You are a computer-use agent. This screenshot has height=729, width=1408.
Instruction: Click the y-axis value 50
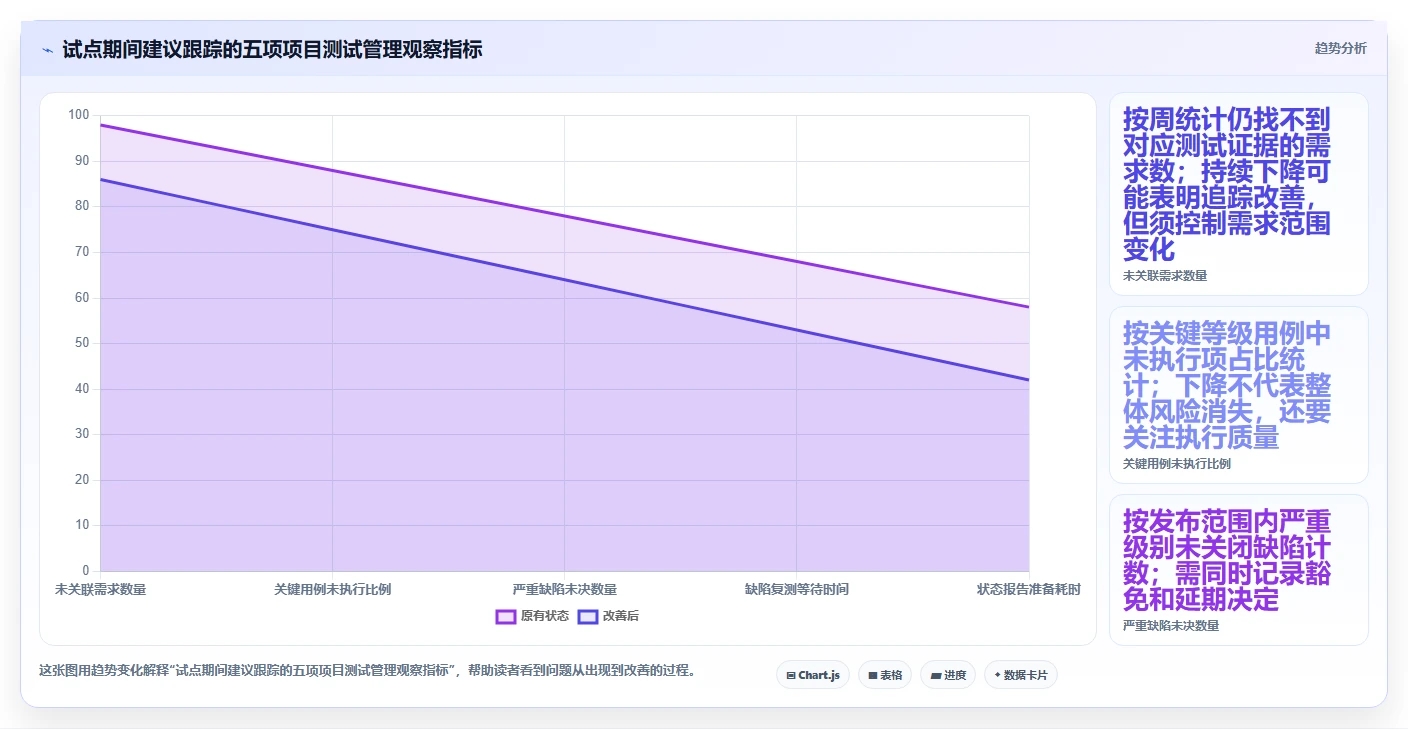click(x=82, y=343)
